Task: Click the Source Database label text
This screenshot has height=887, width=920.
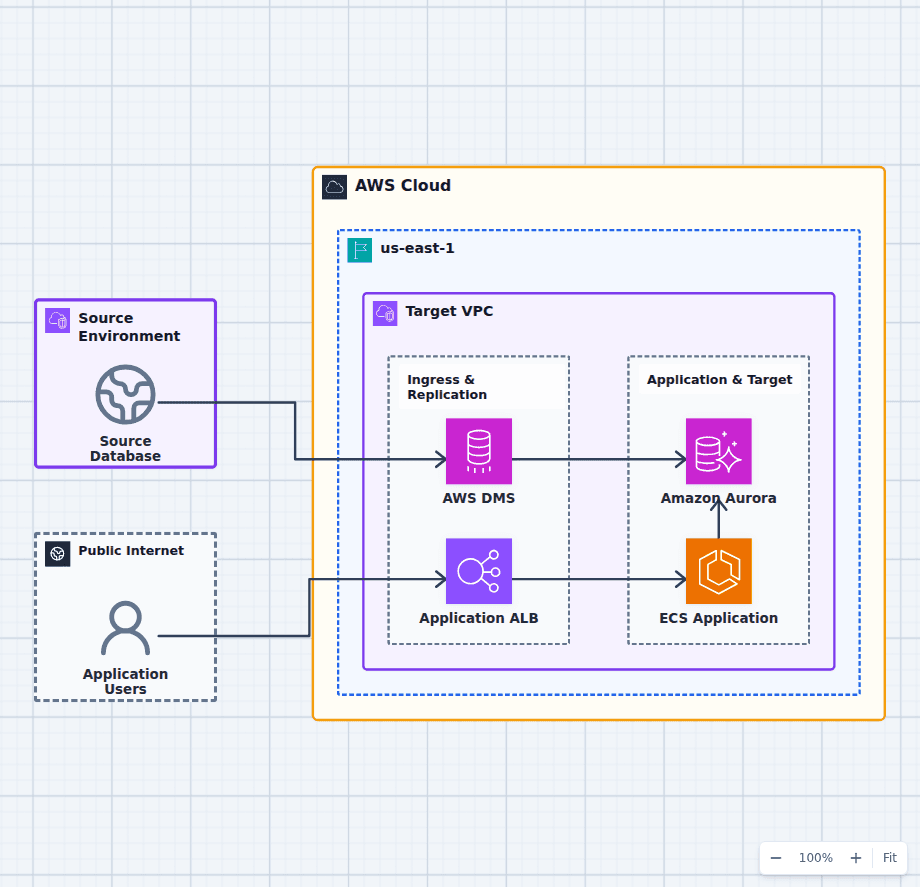Action: (x=126, y=449)
